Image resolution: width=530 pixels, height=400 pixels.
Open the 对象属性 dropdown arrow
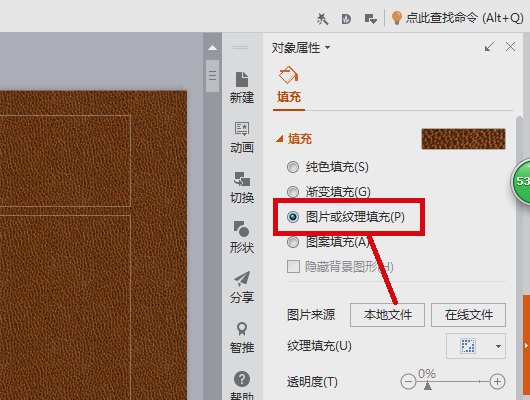tap(327, 48)
